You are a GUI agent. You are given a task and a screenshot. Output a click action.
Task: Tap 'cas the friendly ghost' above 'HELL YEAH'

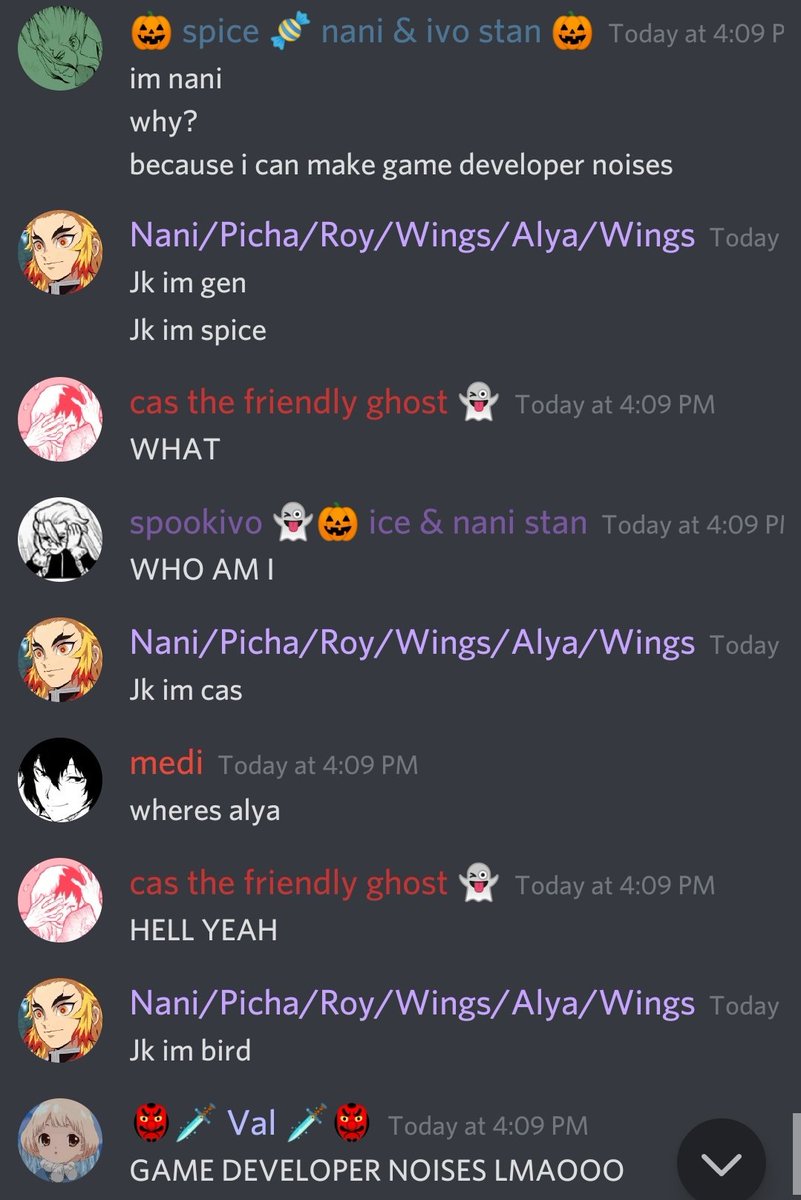click(x=289, y=884)
